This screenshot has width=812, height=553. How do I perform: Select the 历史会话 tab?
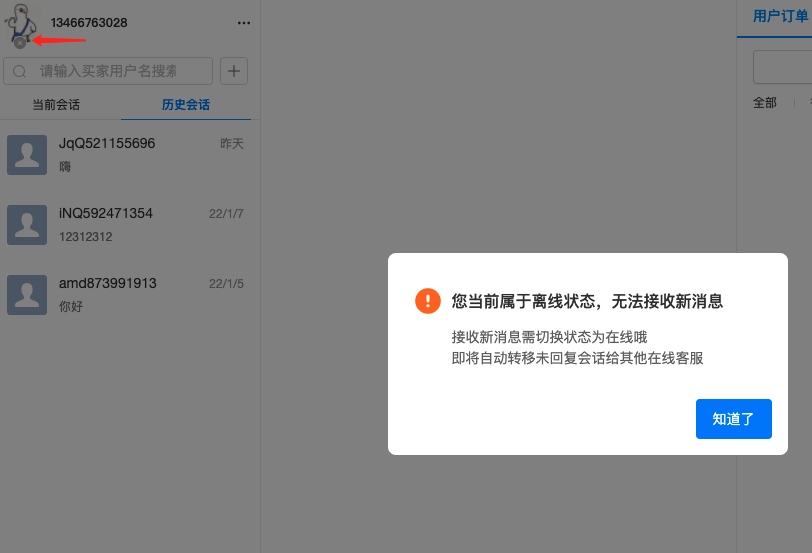[186, 105]
